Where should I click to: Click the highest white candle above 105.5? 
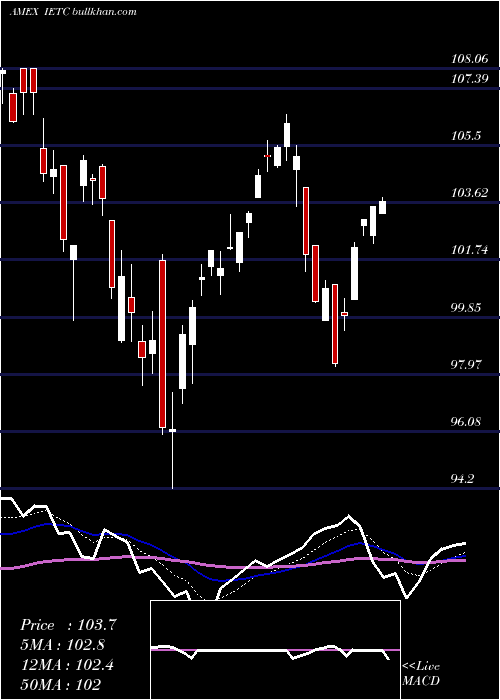(287, 134)
